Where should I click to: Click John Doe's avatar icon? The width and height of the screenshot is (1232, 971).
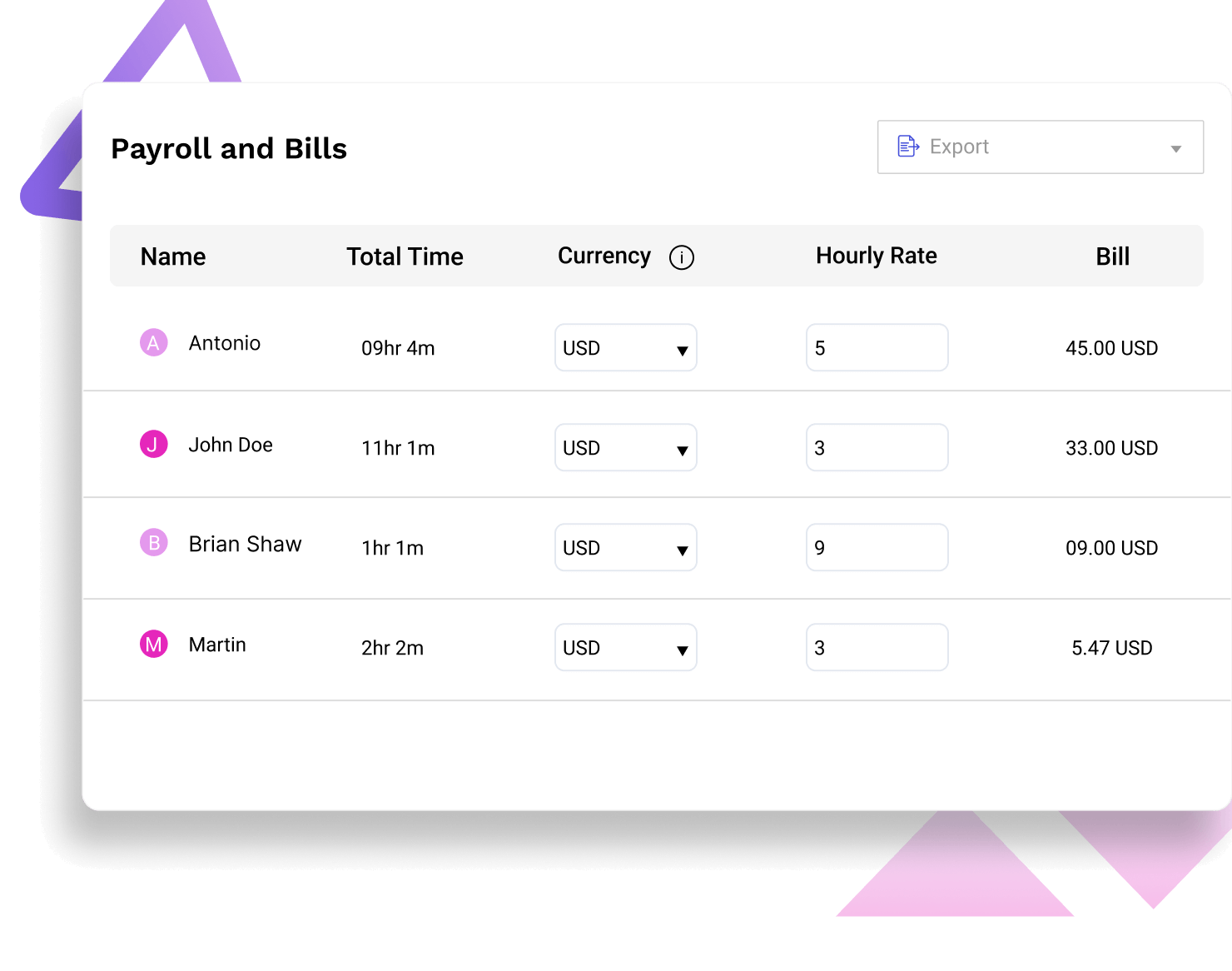coord(154,444)
